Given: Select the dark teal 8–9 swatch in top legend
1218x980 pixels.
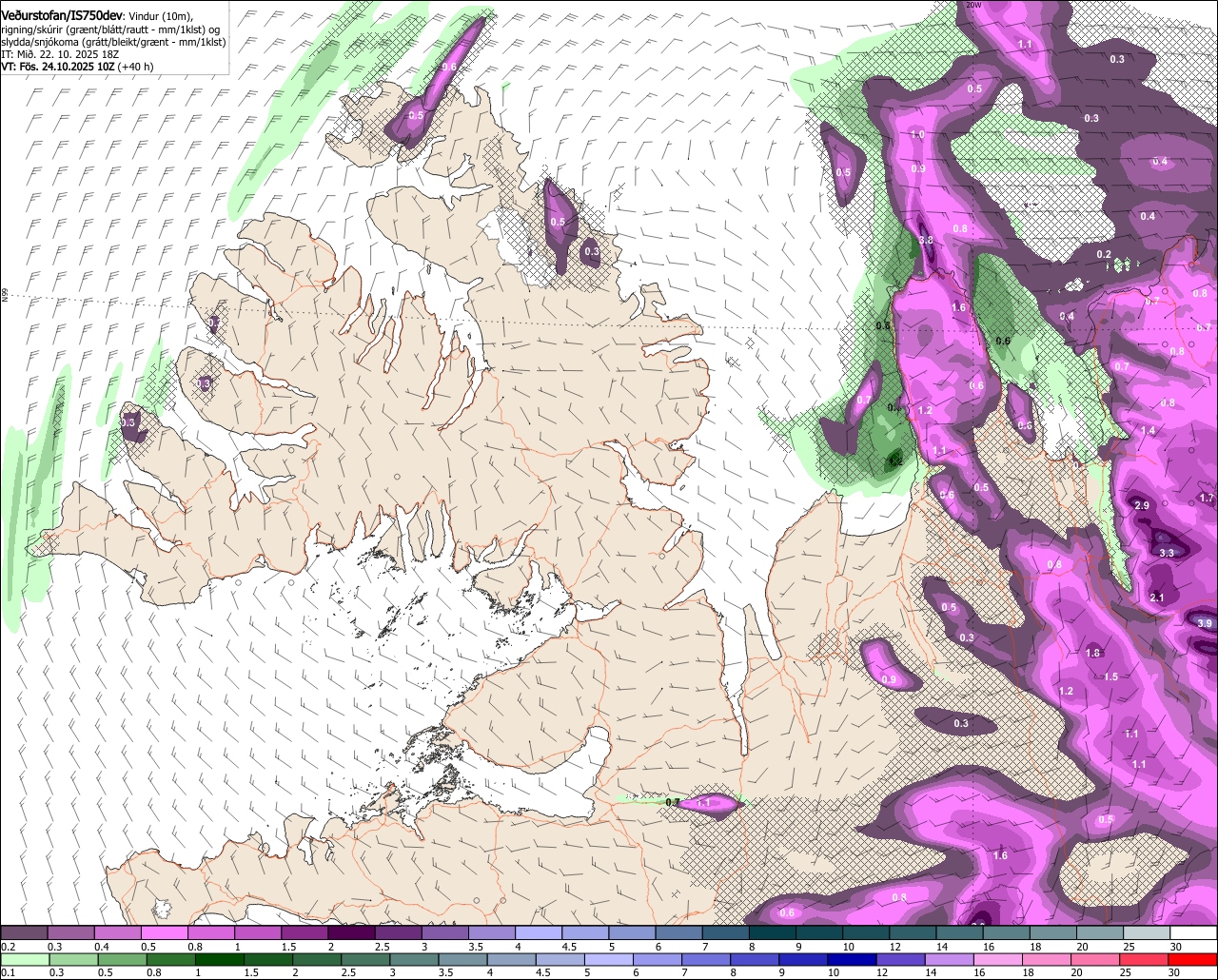Looking at the screenshot, I should click(772, 932).
